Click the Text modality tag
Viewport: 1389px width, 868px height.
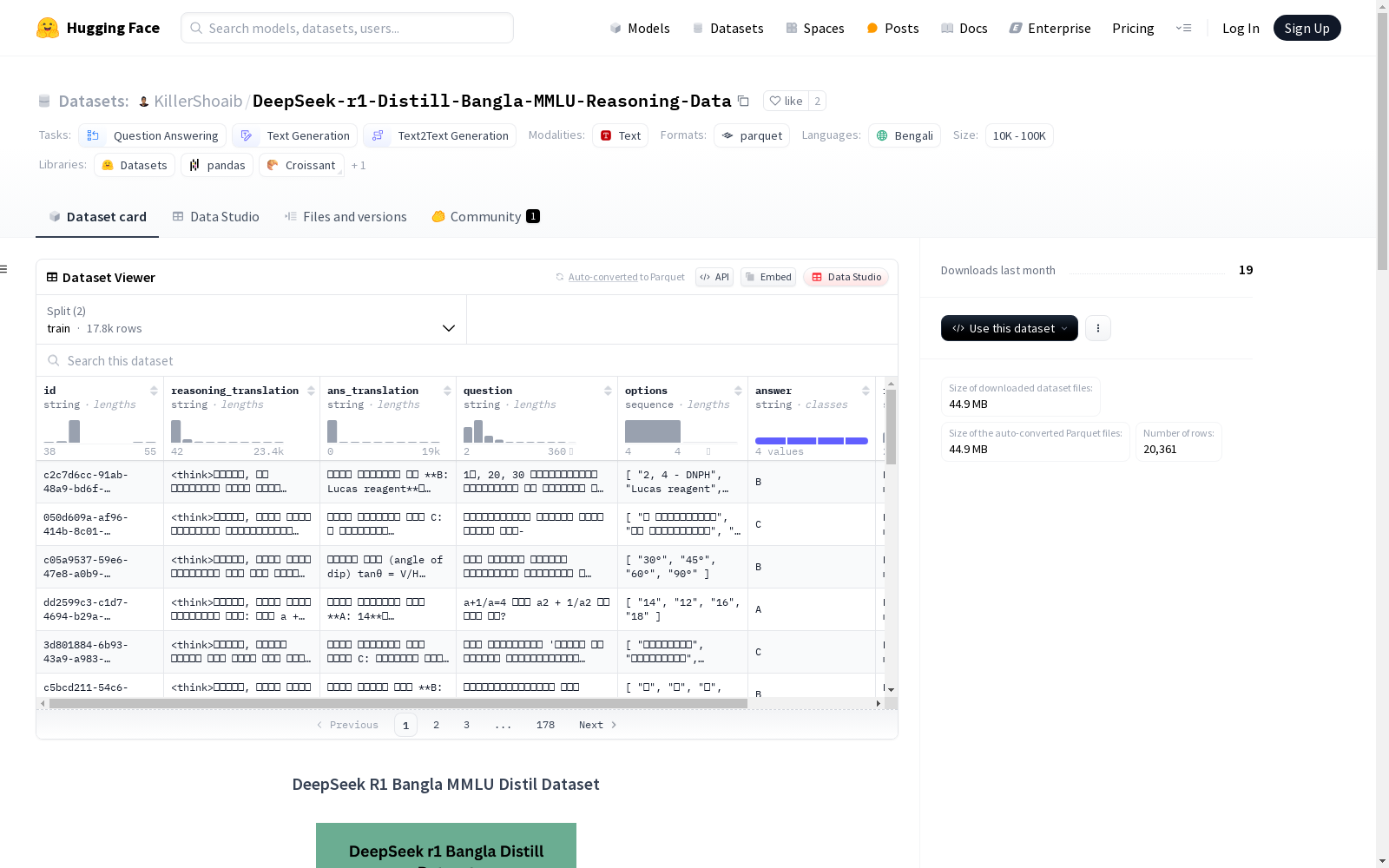[x=621, y=135]
